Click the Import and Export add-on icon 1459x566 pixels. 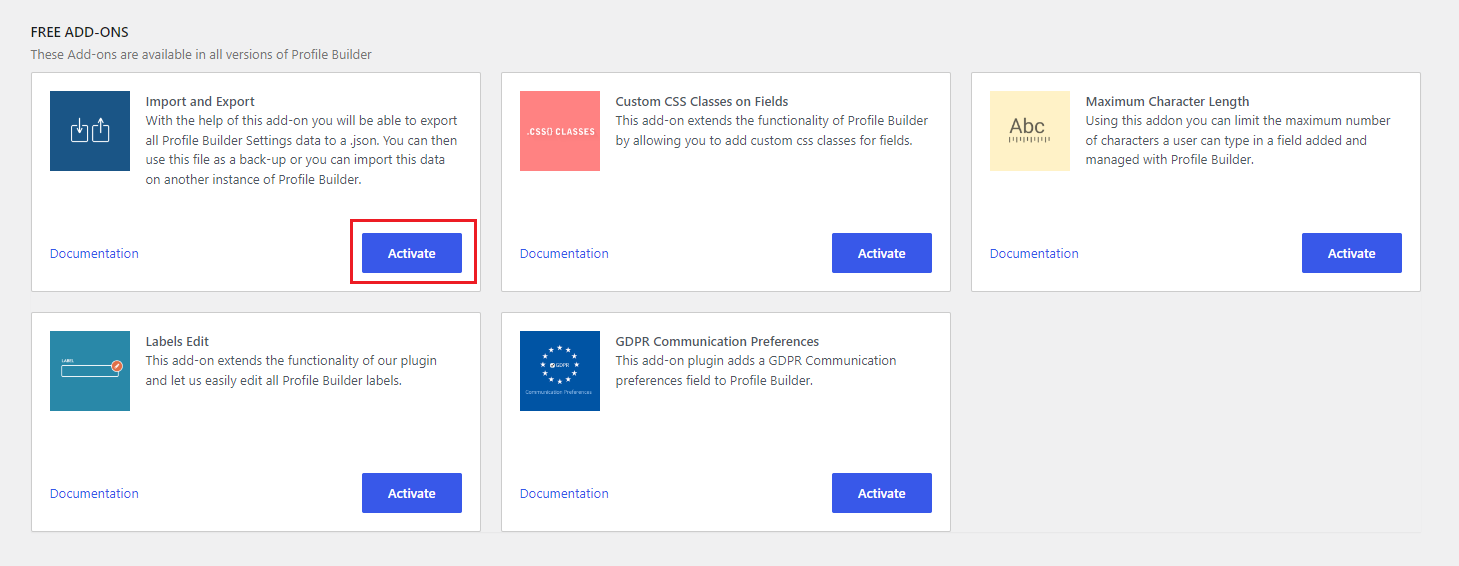90,131
